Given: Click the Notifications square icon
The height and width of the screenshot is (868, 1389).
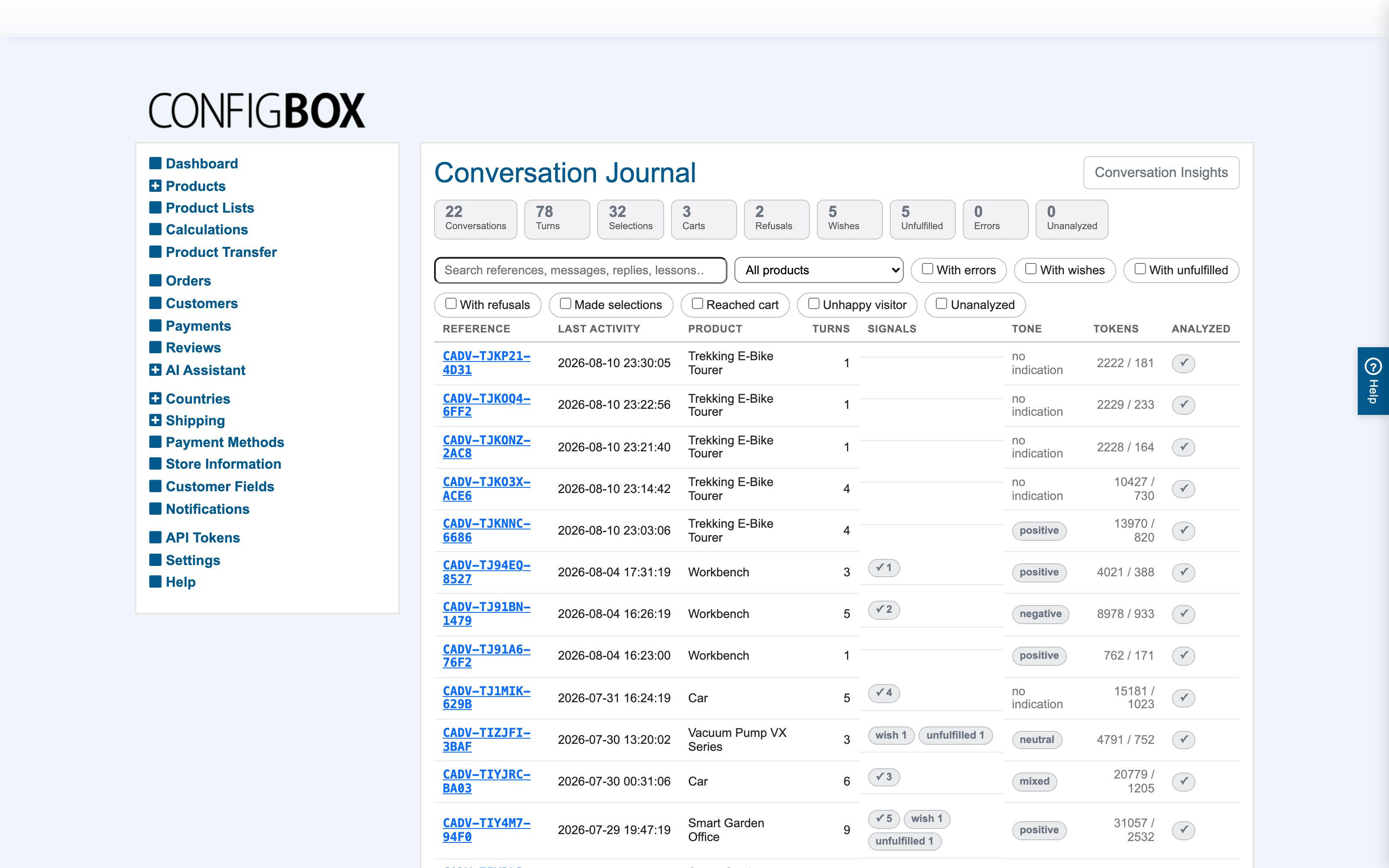Looking at the screenshot, I should [x=155, y=509].
